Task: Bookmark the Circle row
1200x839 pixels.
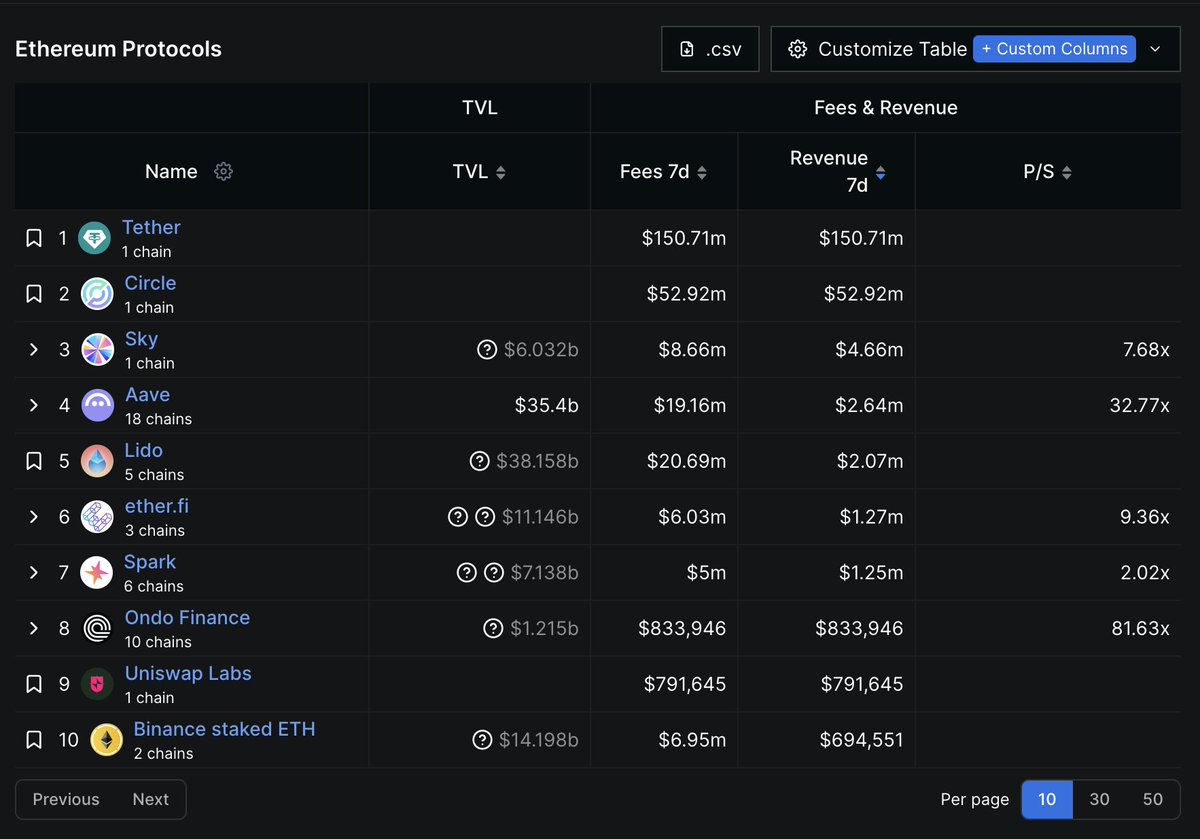Action: pyautogui.click(x=33, y=294)
